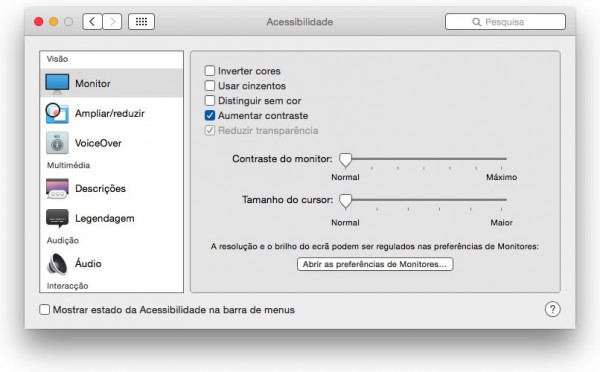The image size is (600, 372).
Task: Select the Áudio speaker icon
Action: coord(57,264)
